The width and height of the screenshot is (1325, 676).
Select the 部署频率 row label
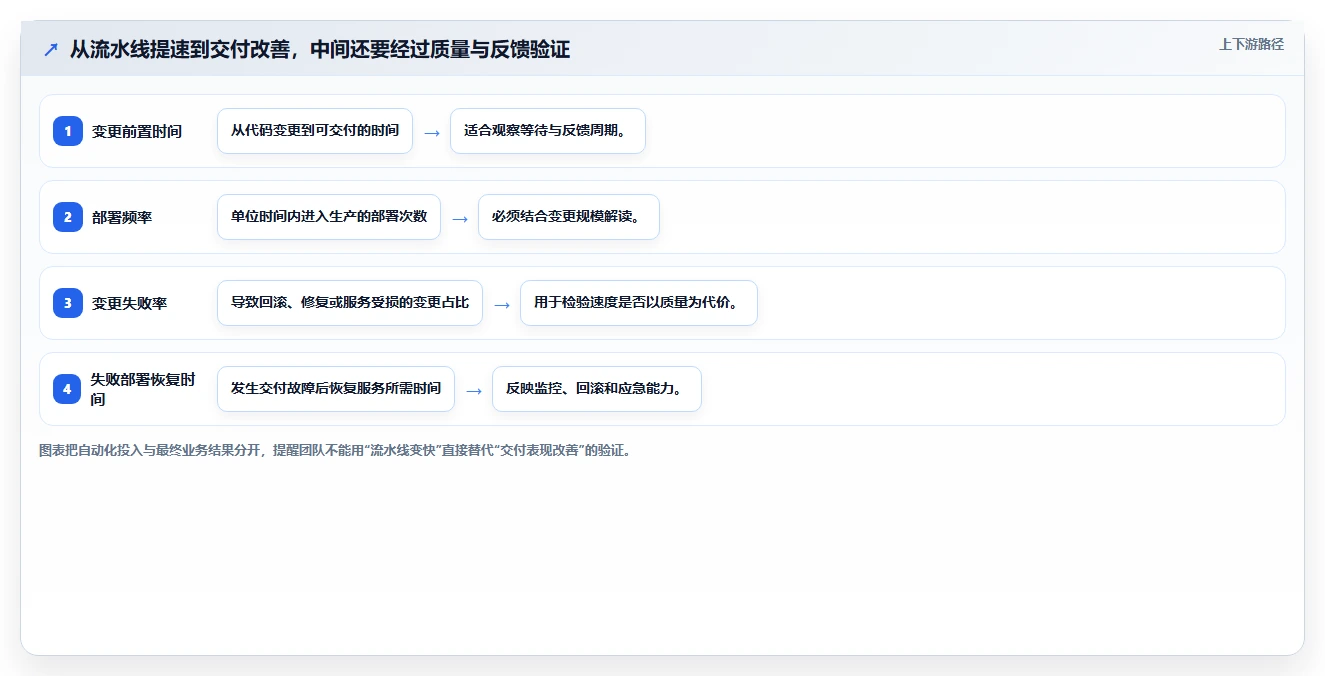click(122, 217)
